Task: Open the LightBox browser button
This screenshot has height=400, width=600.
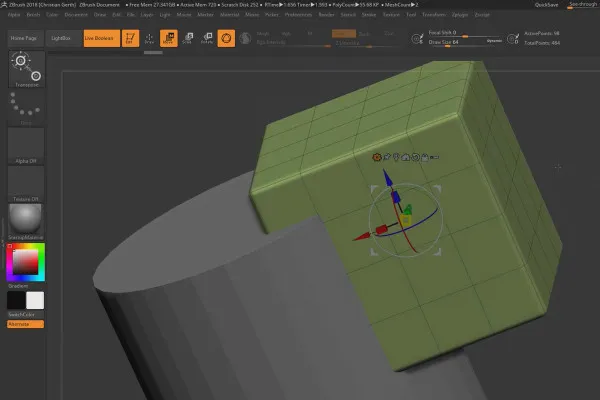Action: click(x=64, y=38)
